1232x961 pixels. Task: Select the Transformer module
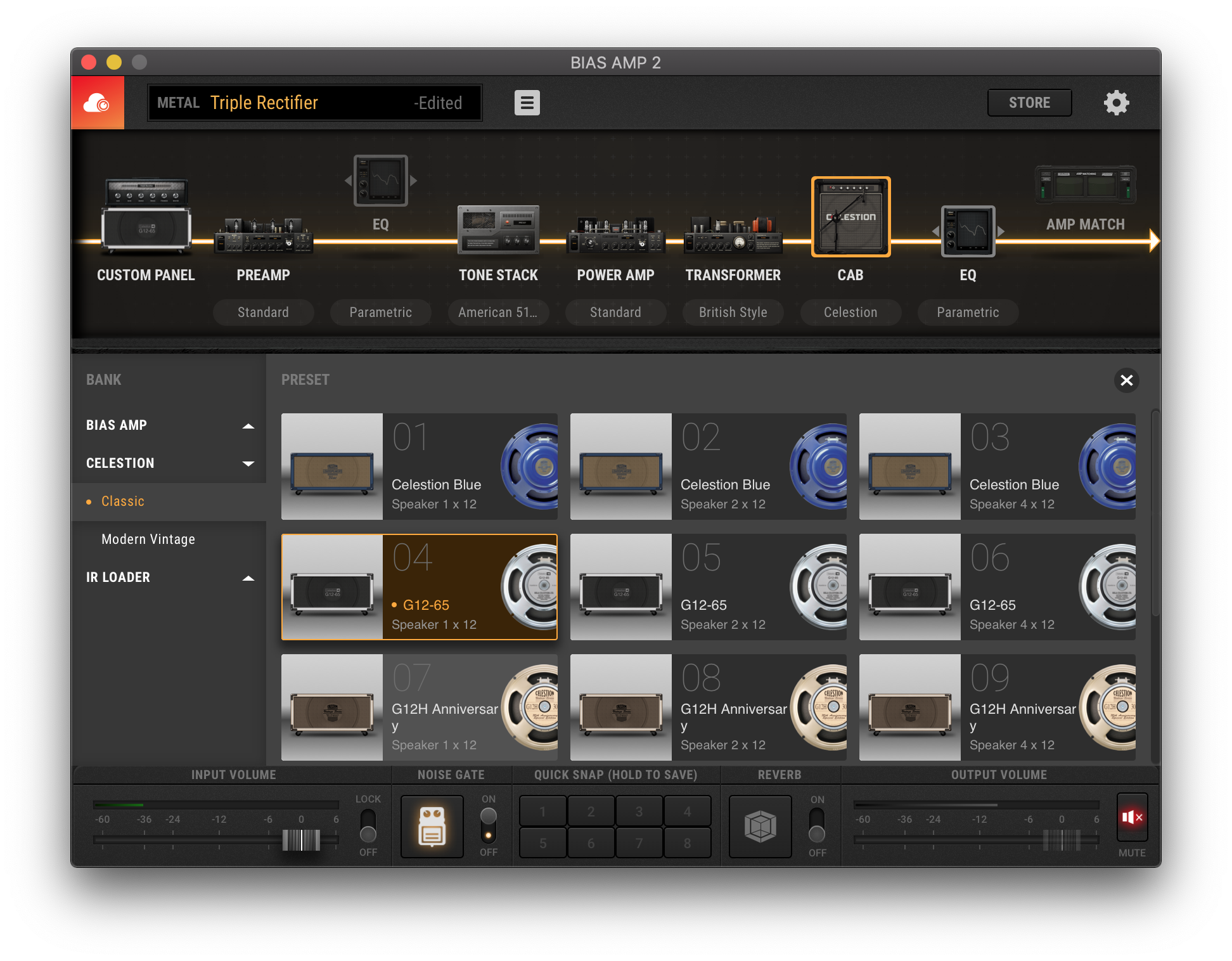coord(733,235)
